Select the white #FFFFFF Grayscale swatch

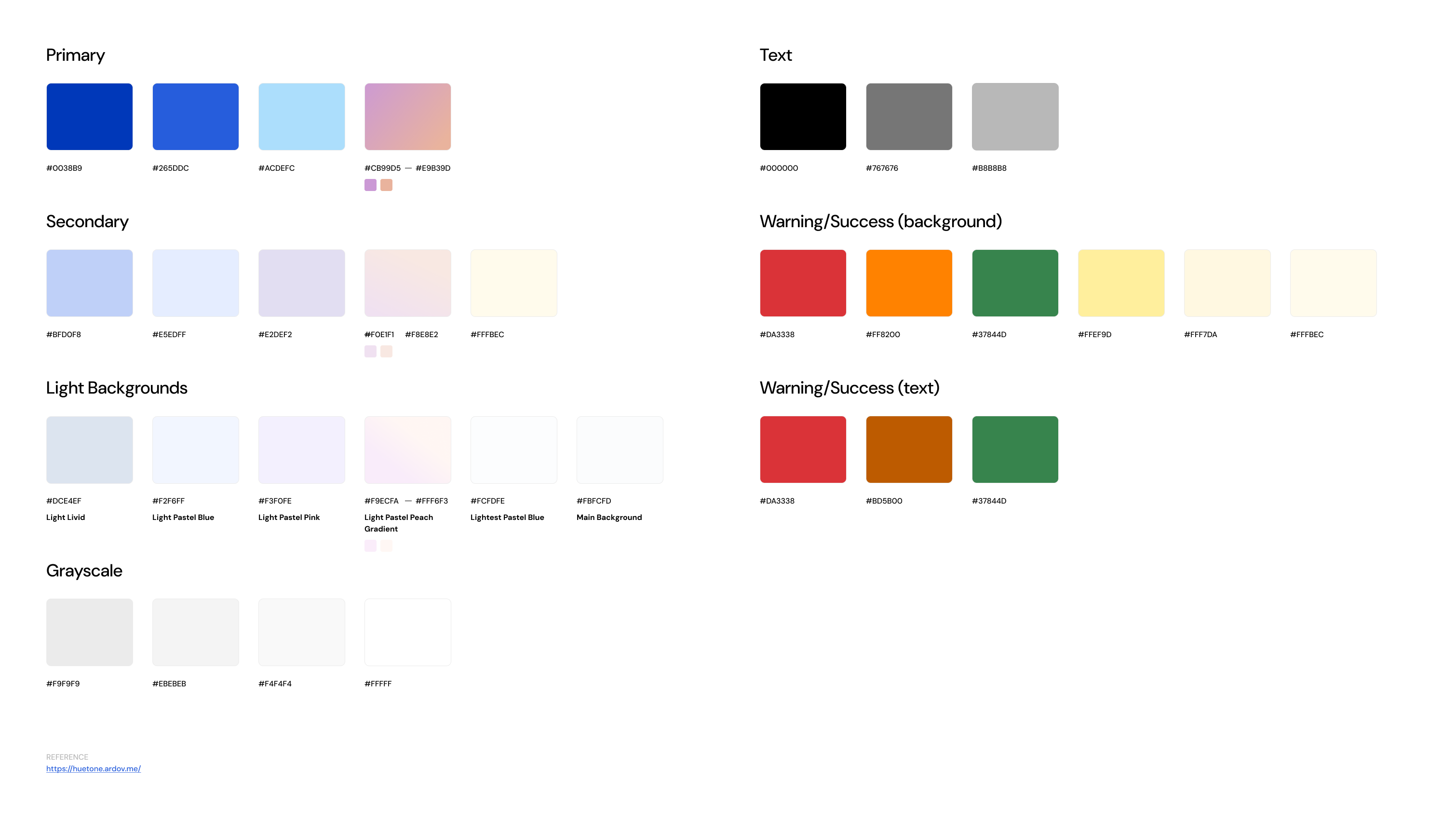(407, 632)
